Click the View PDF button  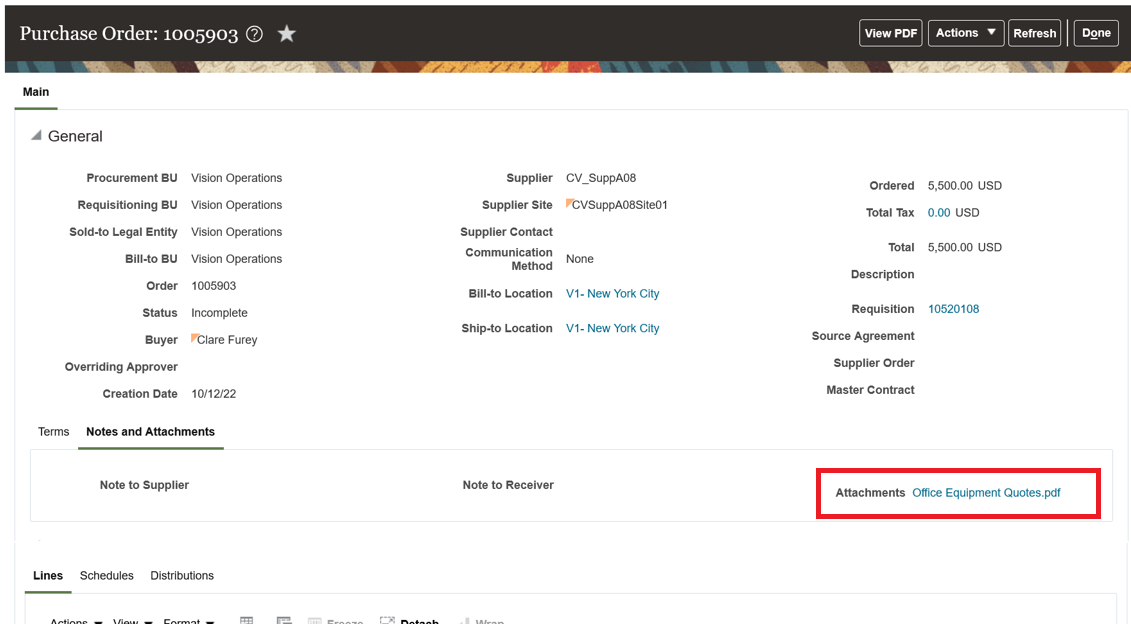pyautogui.click(x=891, y=33)
